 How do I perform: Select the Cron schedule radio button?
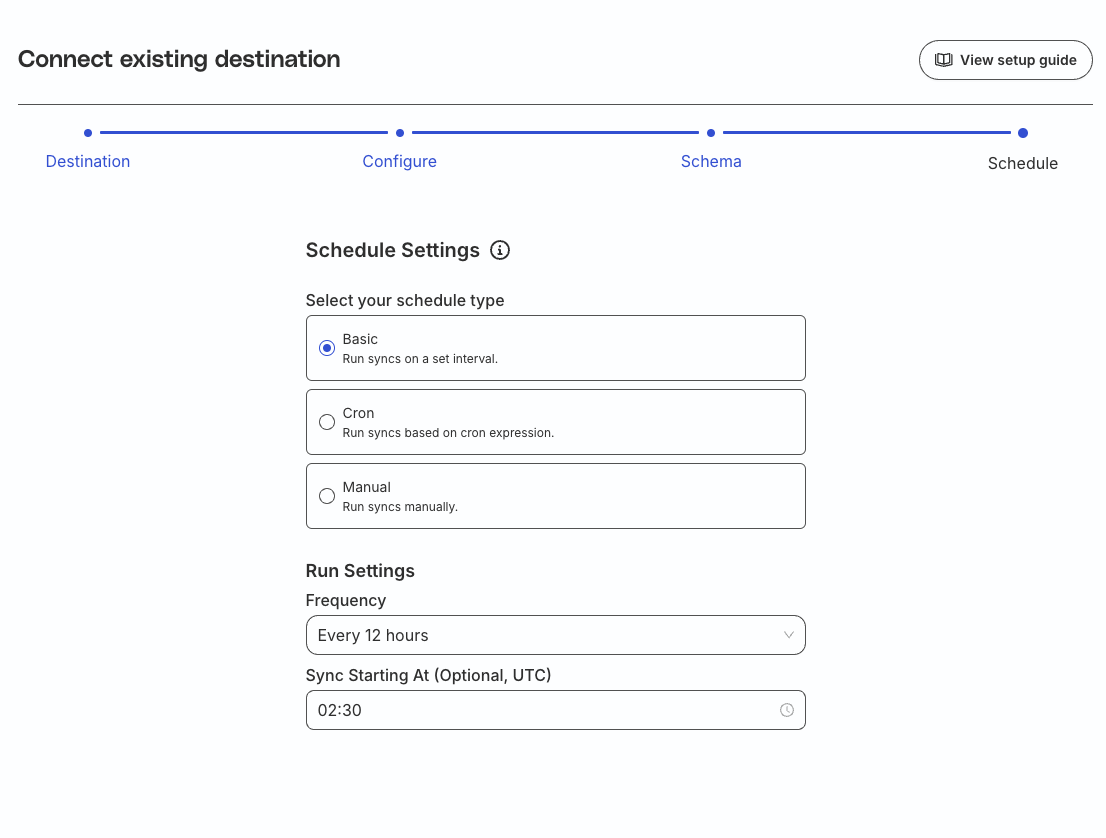327,422
